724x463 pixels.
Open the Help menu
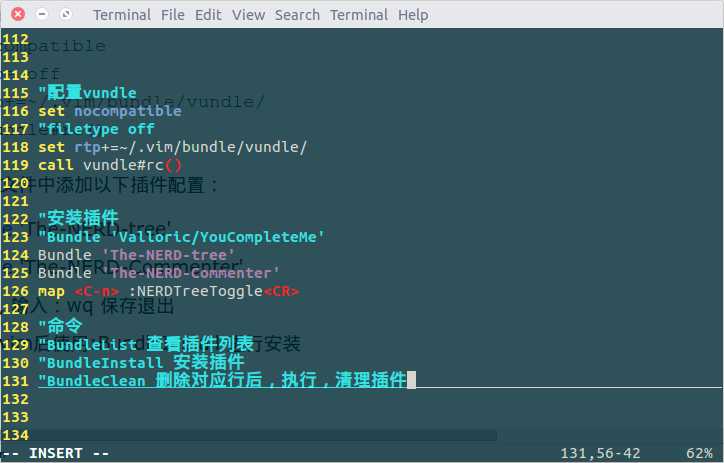[x=413, y=15]
